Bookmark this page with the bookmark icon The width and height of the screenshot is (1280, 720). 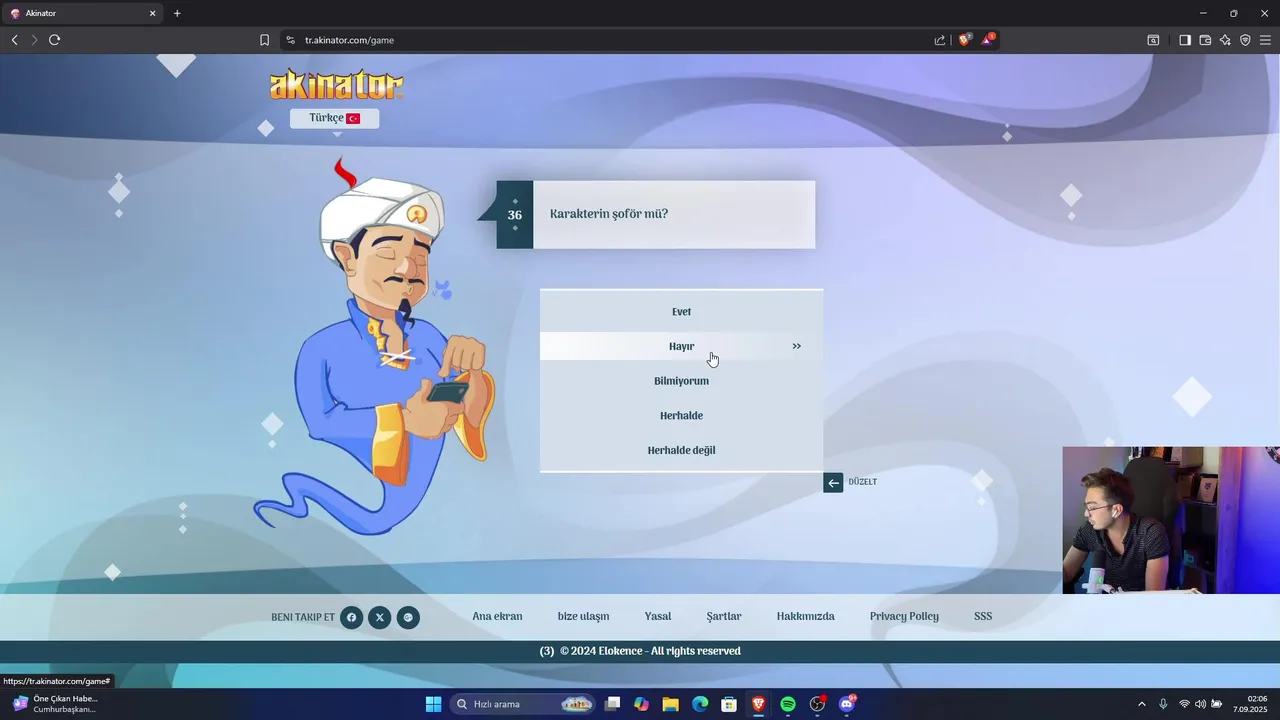(x=264, y=40)
